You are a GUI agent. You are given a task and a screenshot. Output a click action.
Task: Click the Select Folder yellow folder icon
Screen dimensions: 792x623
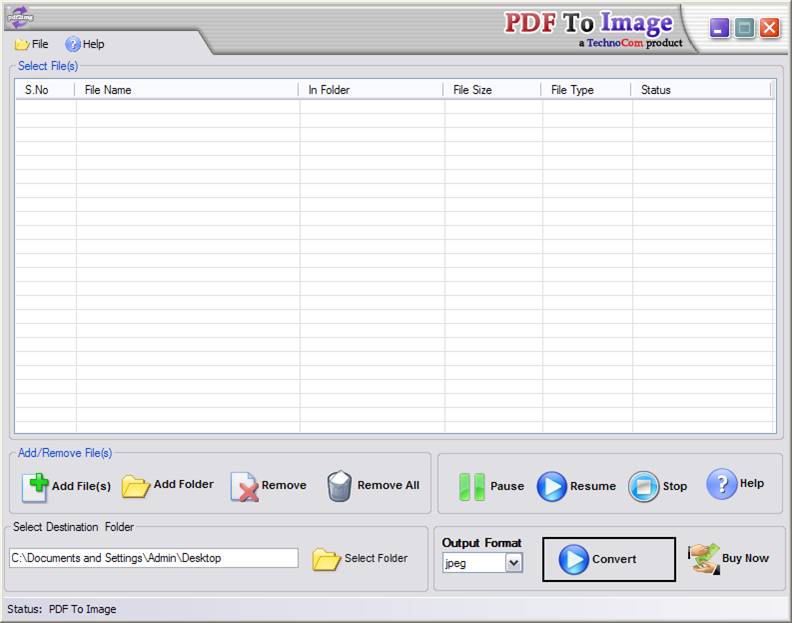(326, 559)
